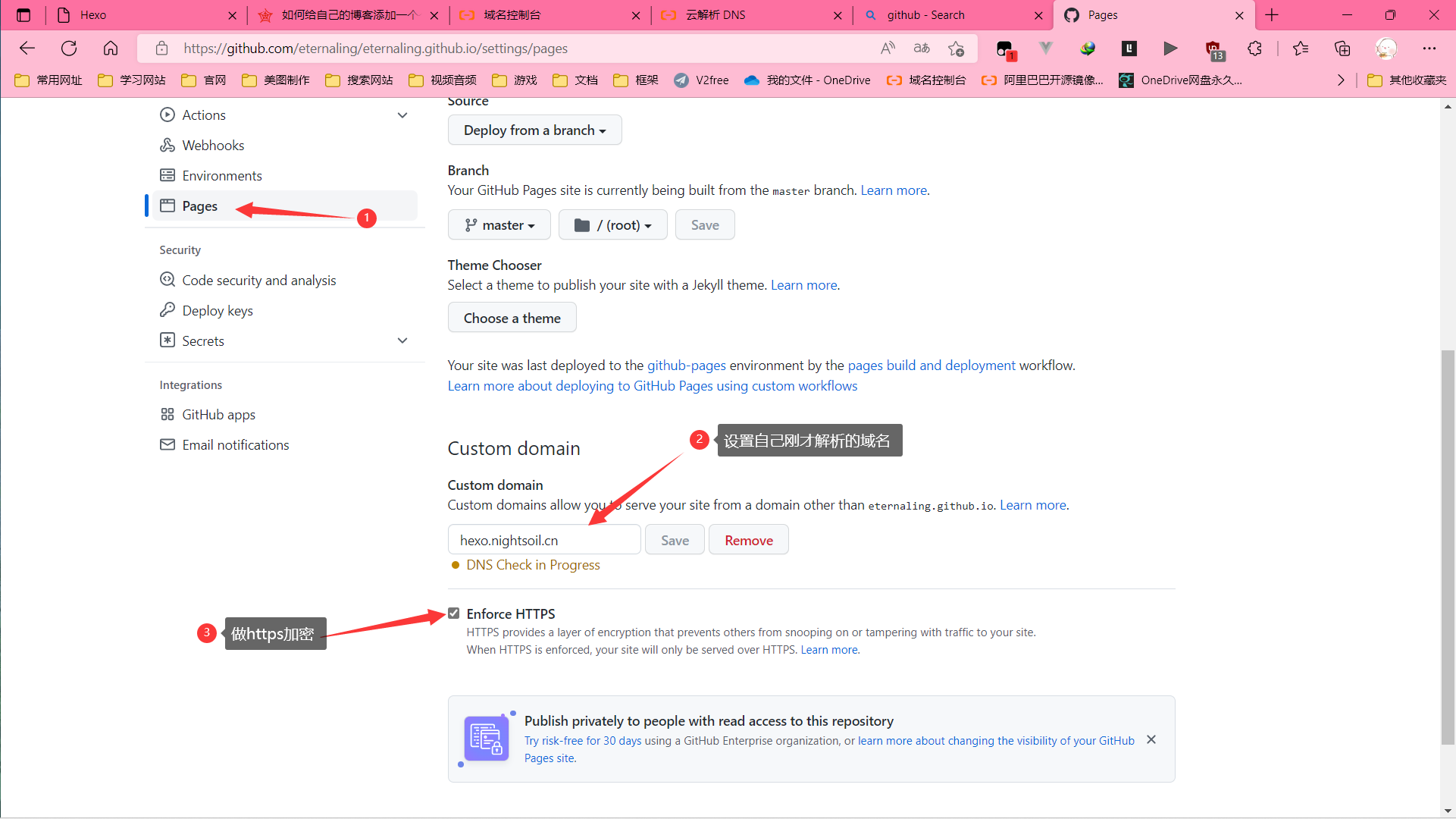Close the 如何给自己的博客添加 tab
The height and width of the screenshot is (819, 1456).
tap(434, 15)
